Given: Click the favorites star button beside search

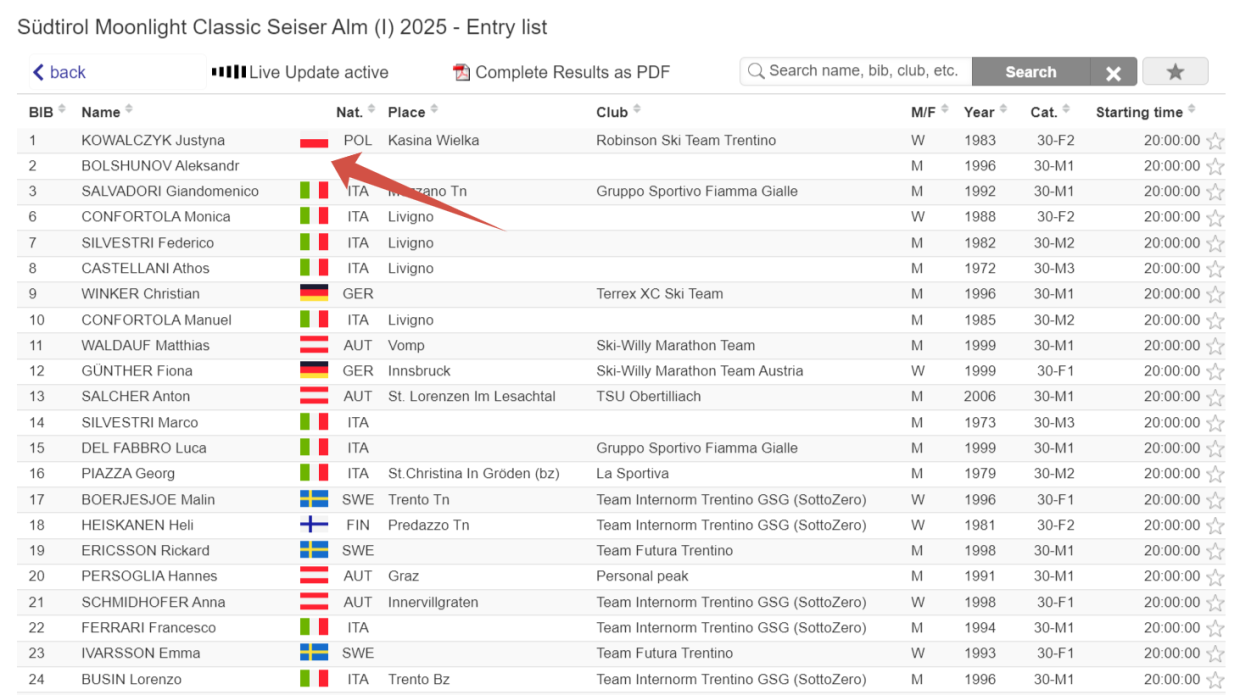Looking at the screenshot, I should [x=1175, y=72].
